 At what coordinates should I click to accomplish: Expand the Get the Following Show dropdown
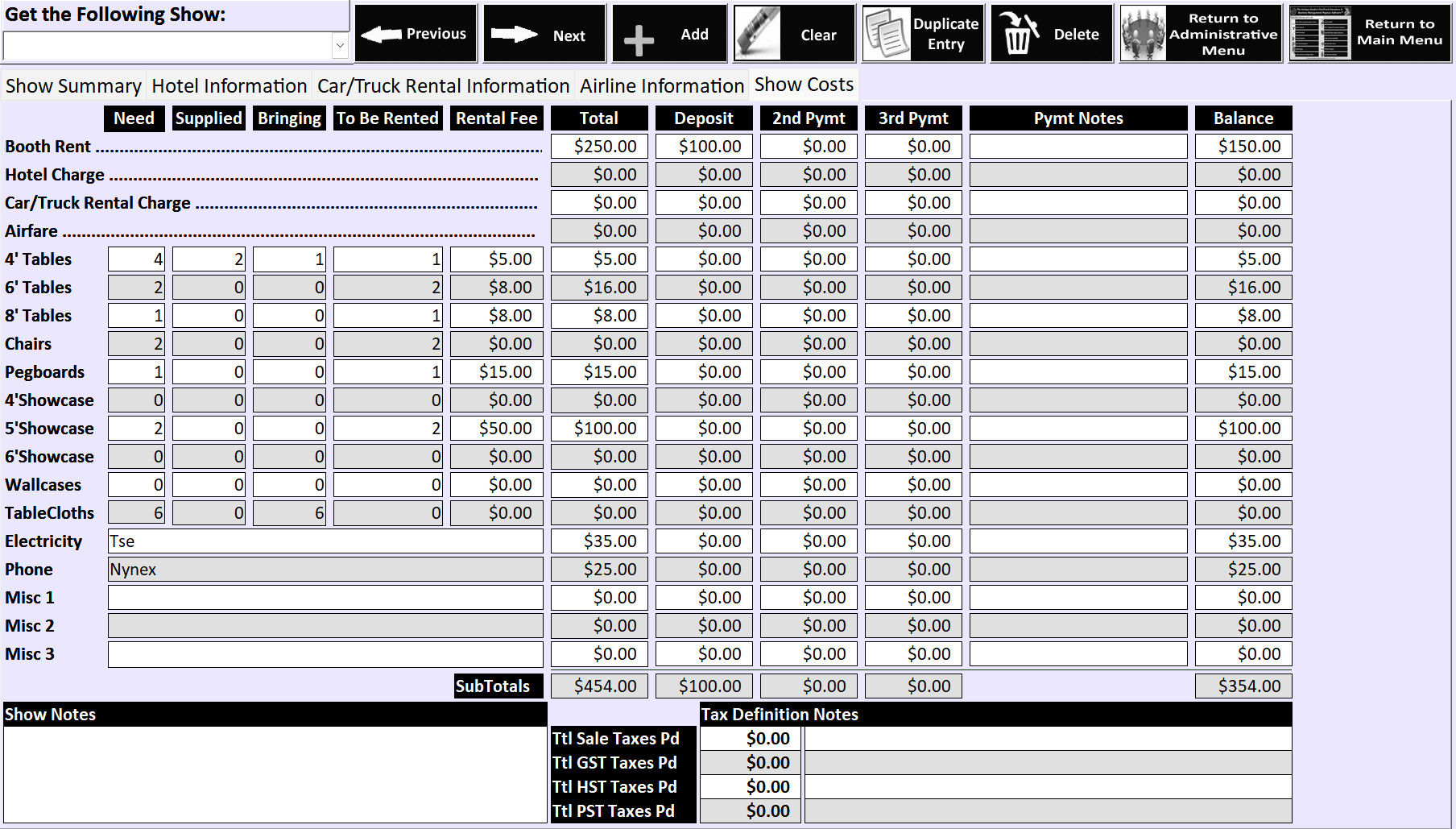tap(340, 46)
